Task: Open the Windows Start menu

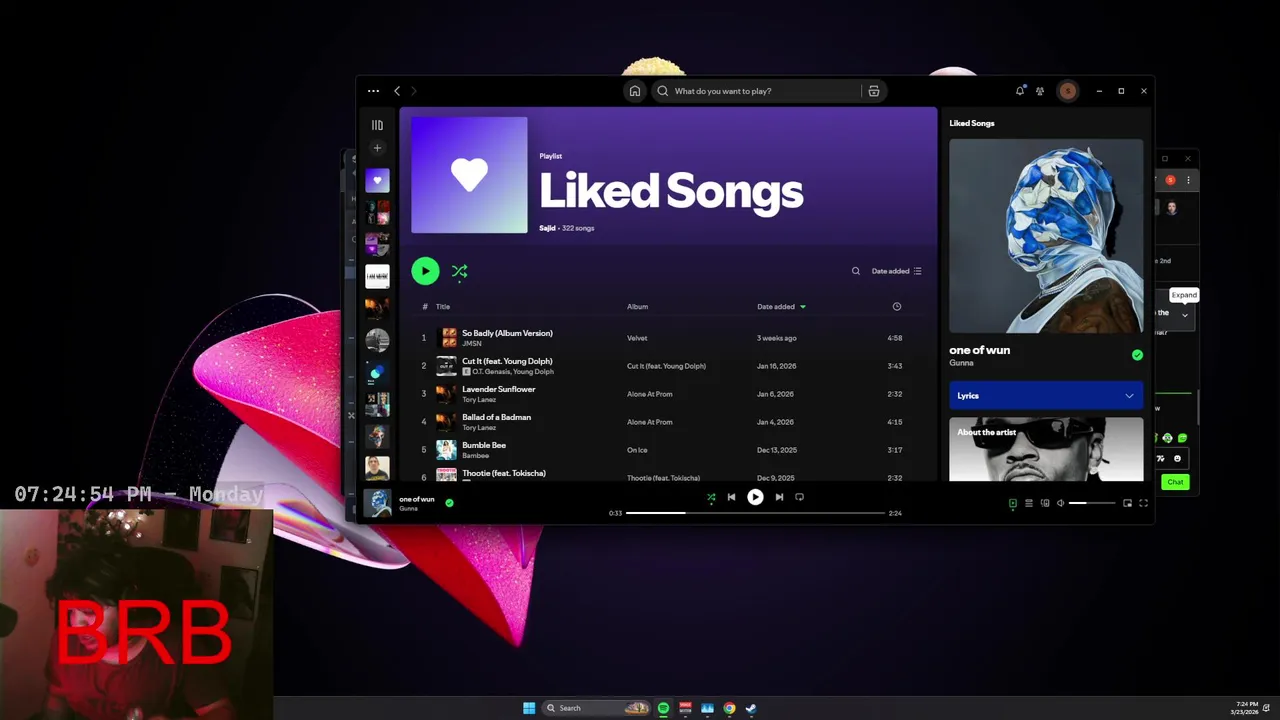Action: [x=529, y=708]
